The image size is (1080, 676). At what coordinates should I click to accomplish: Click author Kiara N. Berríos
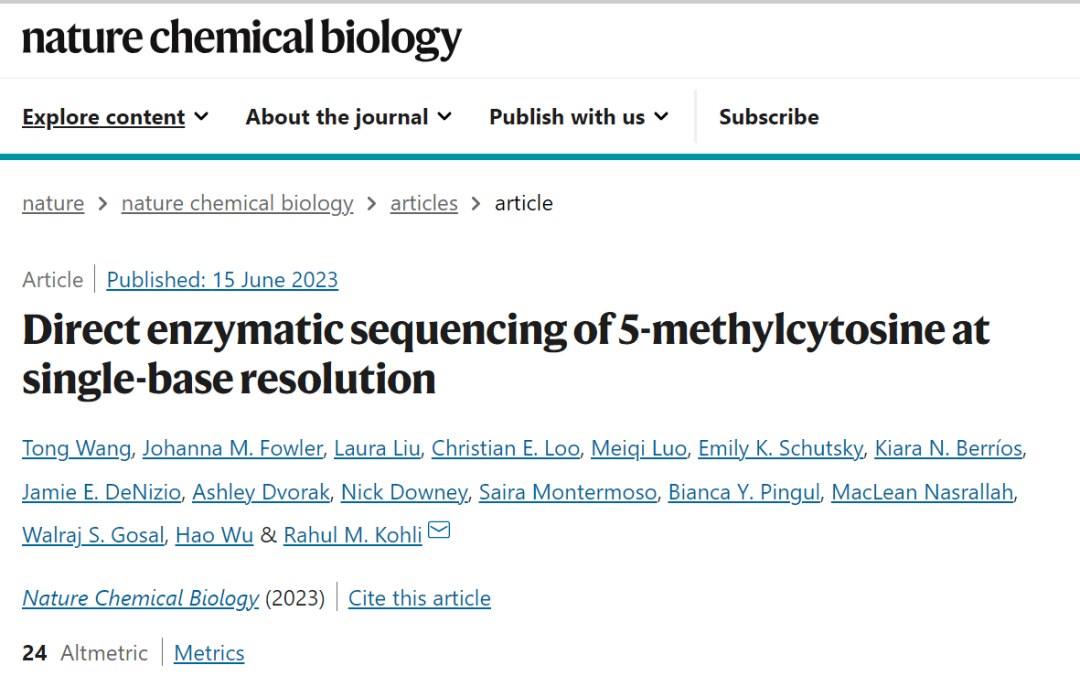(948, 449)
